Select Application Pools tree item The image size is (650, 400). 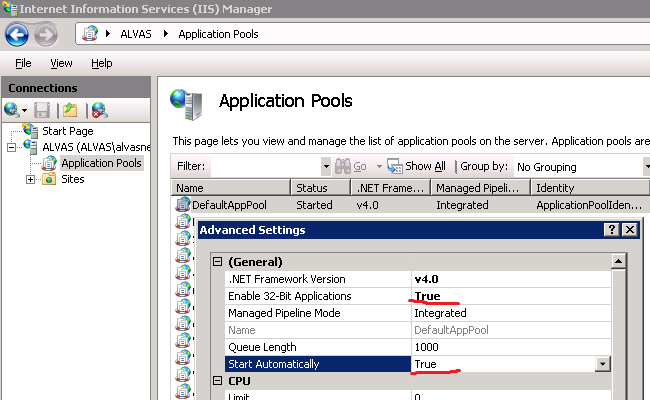click(102, 163)
